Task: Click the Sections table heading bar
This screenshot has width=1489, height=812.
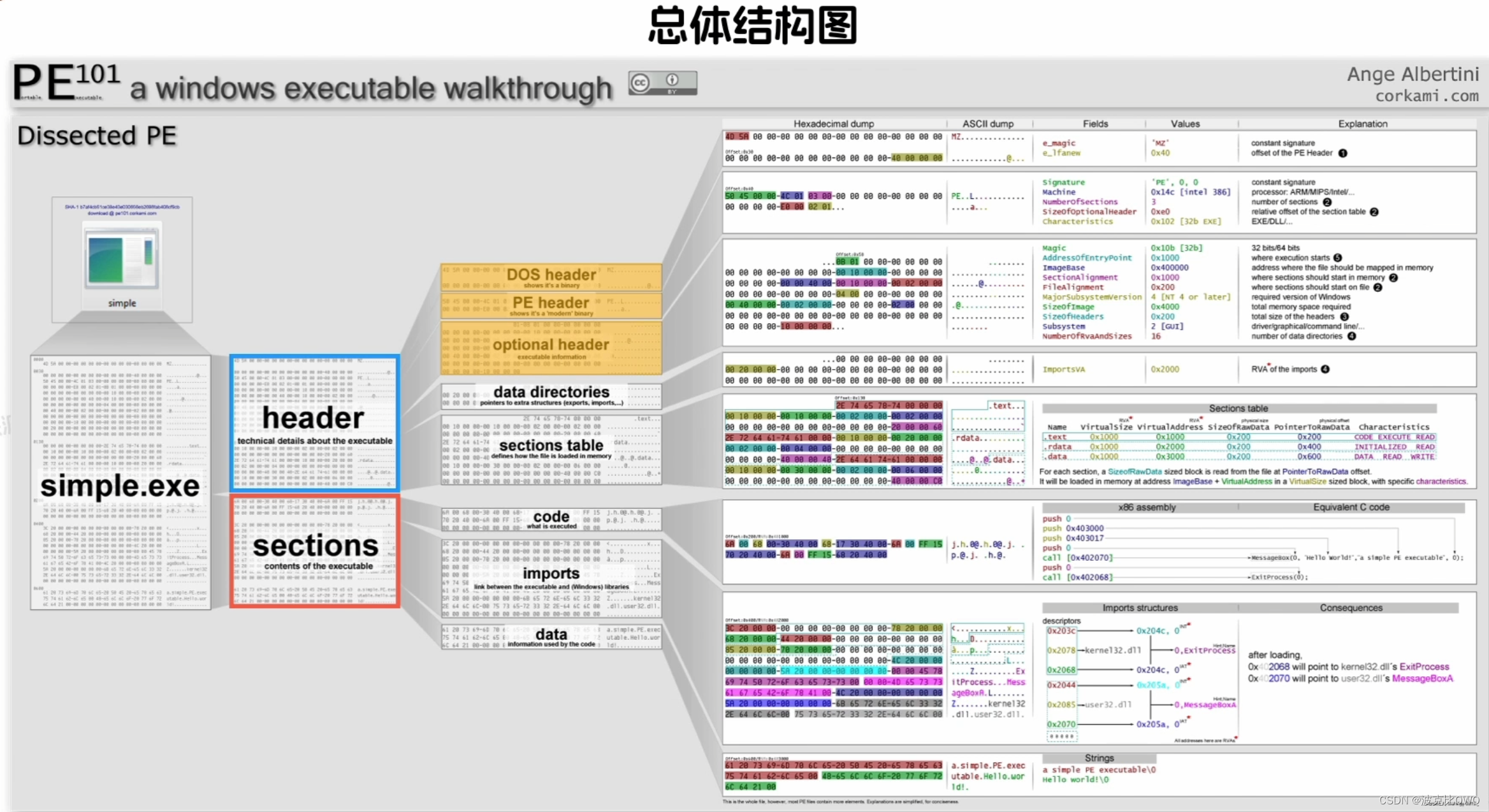Action: pos(1238,409)
